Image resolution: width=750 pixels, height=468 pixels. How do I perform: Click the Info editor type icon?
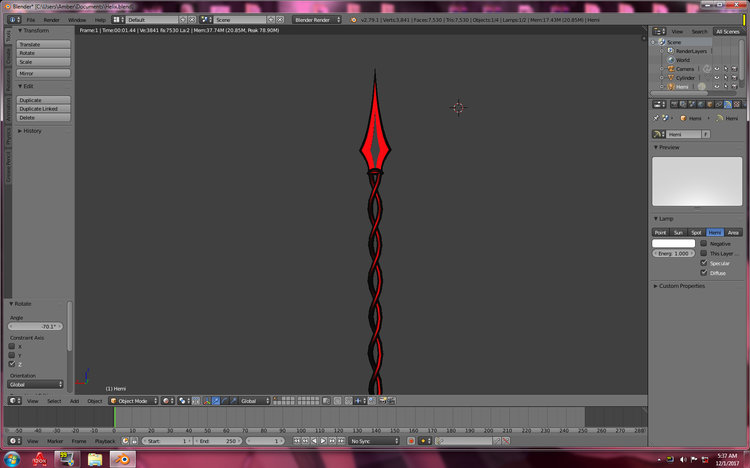14,20
